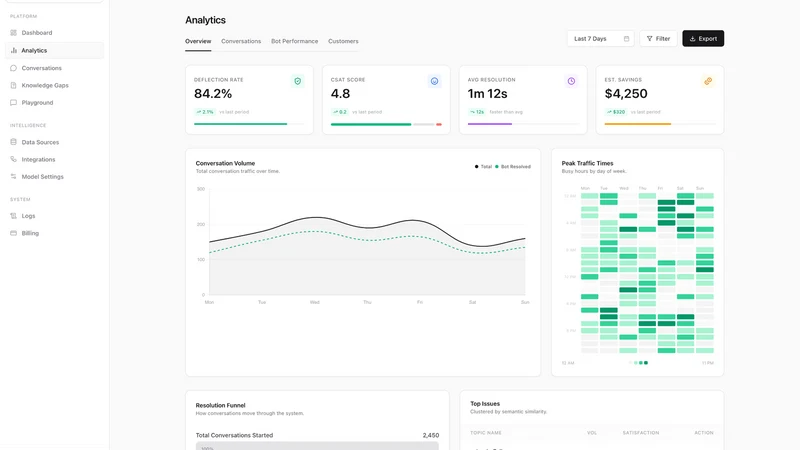Click the CSAT Score progress bar

point(386,124)
